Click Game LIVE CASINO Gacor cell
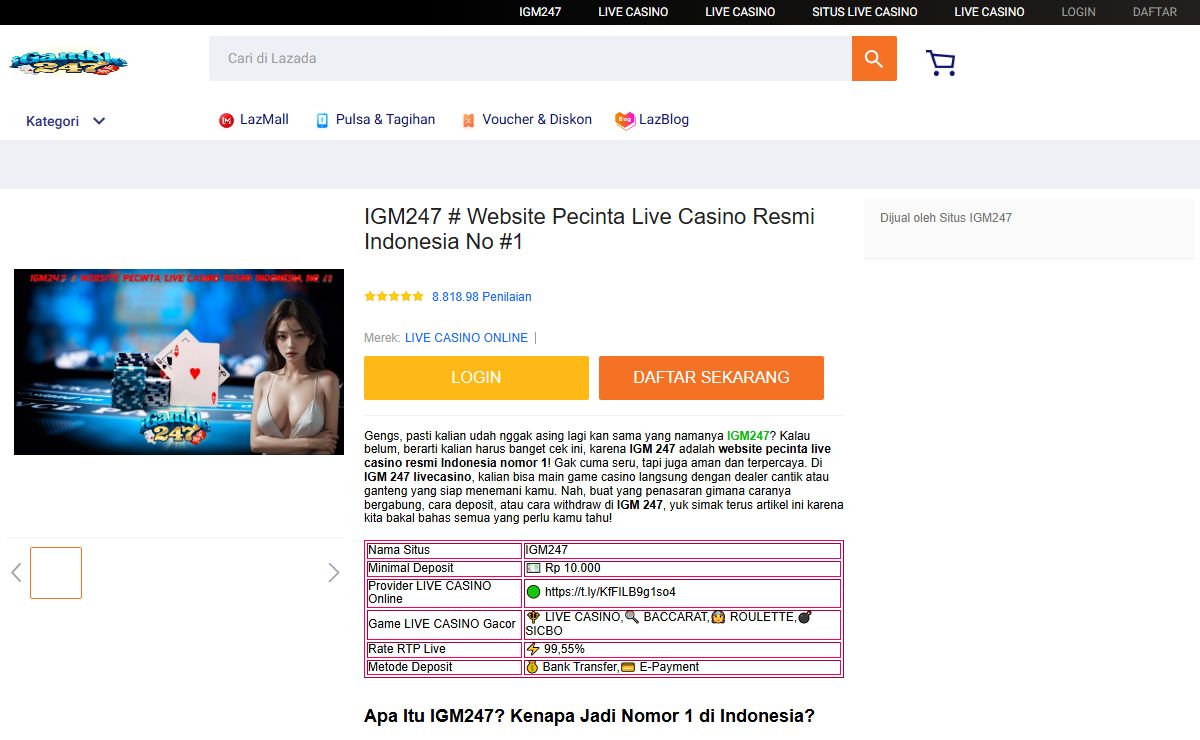The image size is (1200, 740). (x=444, y=624)
